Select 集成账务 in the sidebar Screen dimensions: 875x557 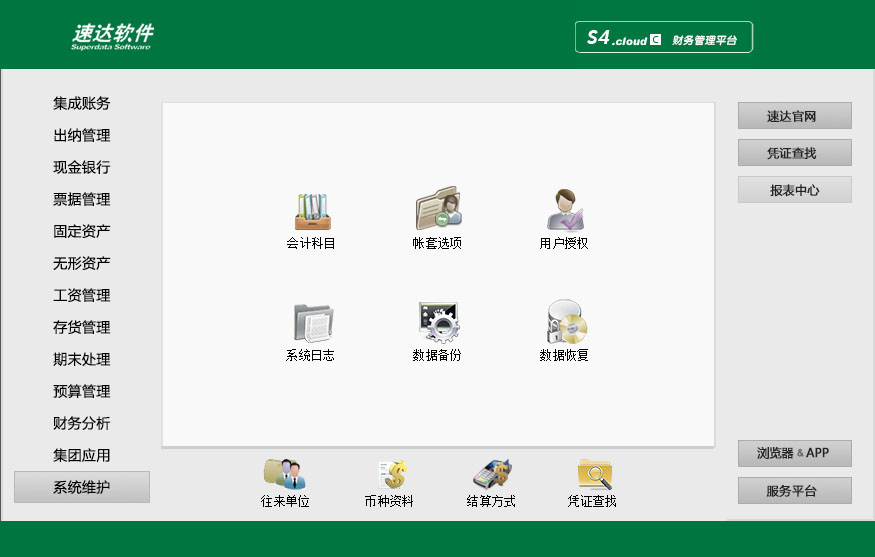click(81, 103)
